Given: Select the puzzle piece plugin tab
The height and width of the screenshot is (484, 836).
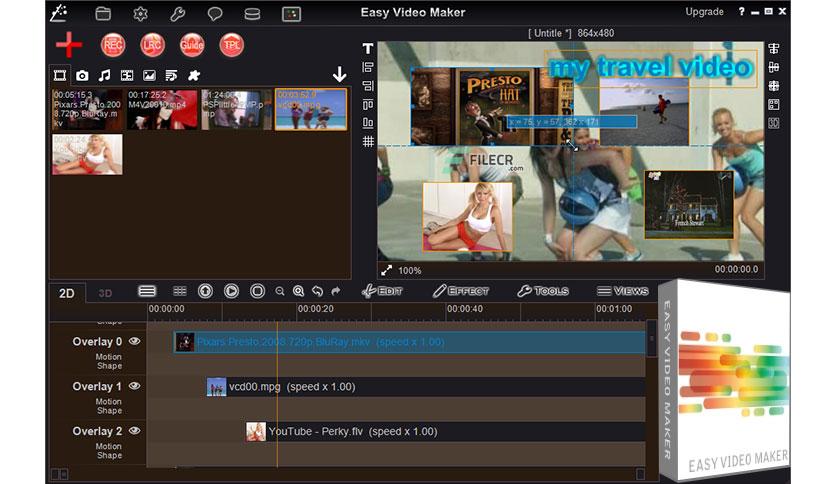Looking at the screenshot, I should [x=194, y=75].
